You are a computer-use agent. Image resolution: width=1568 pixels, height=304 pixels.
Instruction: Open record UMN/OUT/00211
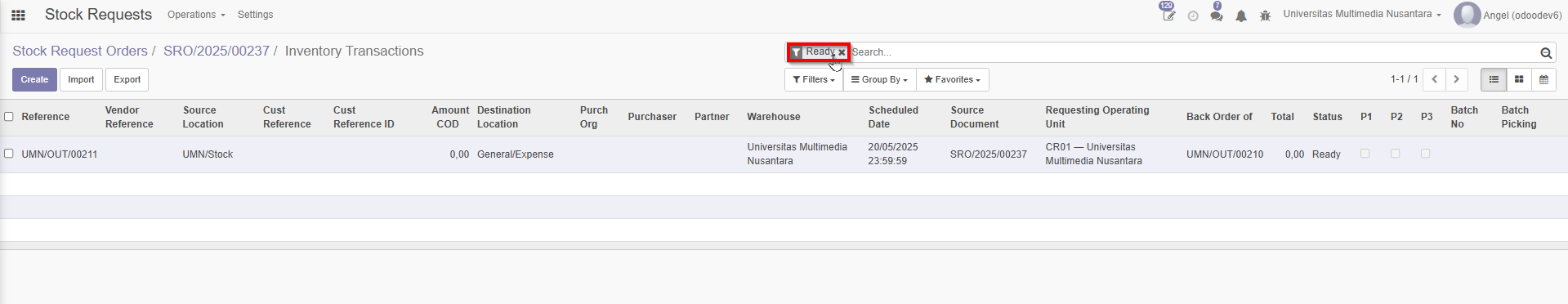pyautogui.click(x=60, y=154)
